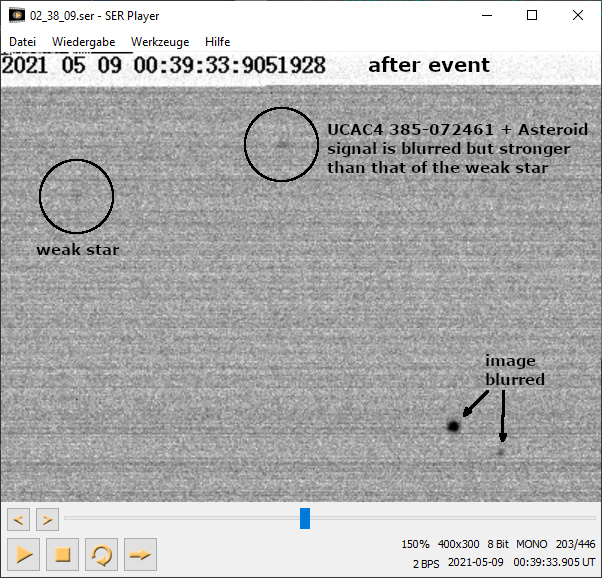This screenshot has height=578, width=602.
Task: Stop playback with the square button
Action: pyautogui.click(x=62, y=554)
